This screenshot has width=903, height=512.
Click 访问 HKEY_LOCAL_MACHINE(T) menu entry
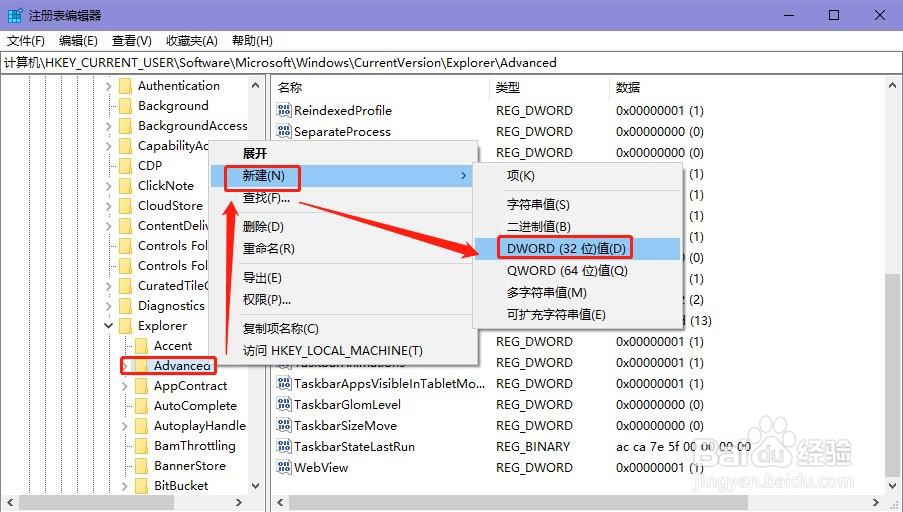342,350
